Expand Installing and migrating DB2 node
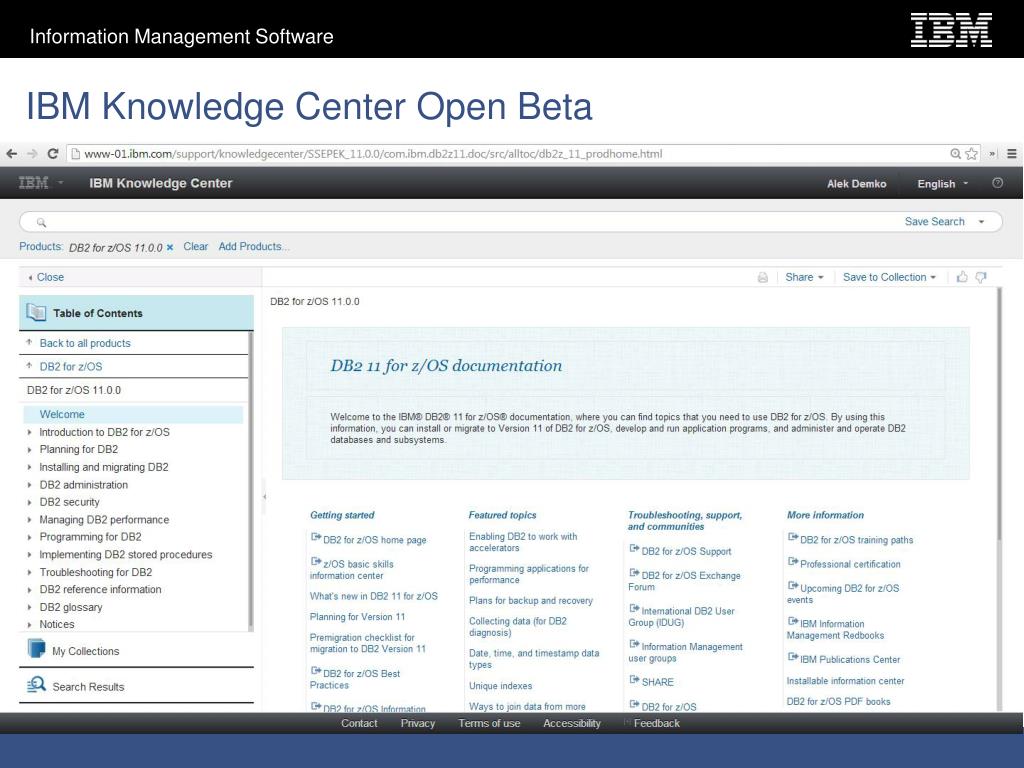The image size is (1024, 768). pyautogui.click(x=29, y=468)
